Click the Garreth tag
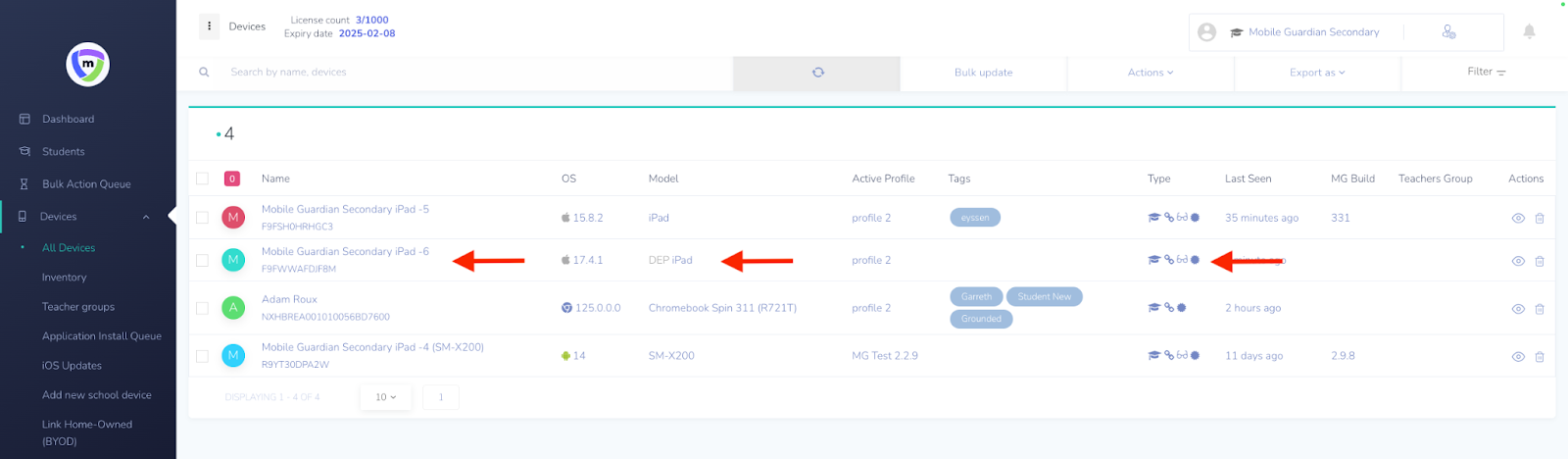The height and width of the screenshot is (459, 1568). click(x=976, y=297)
